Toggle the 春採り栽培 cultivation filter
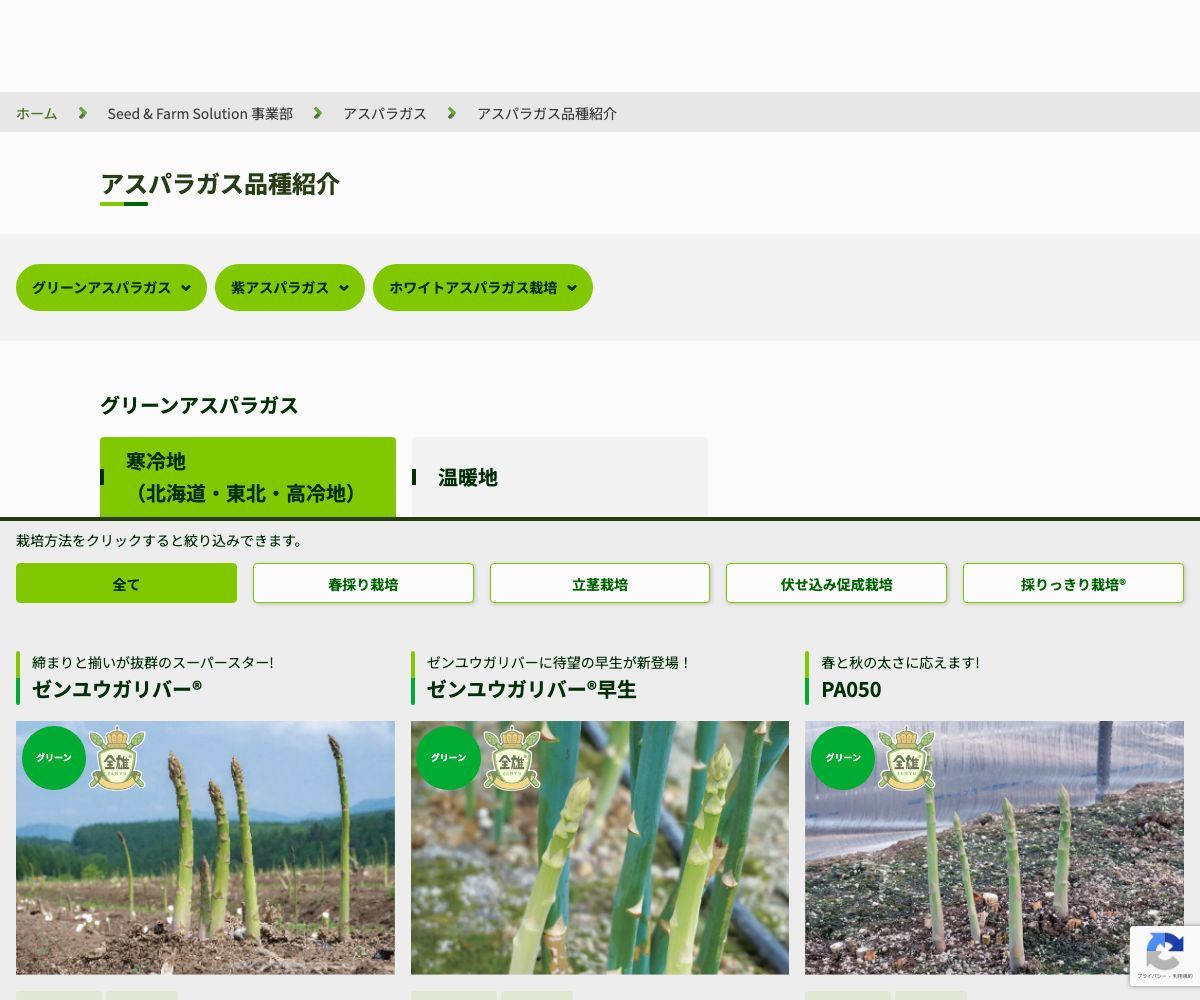The height and width of the screenshot is (1000, 1200). pyautogui.click(x=363, y=583)
